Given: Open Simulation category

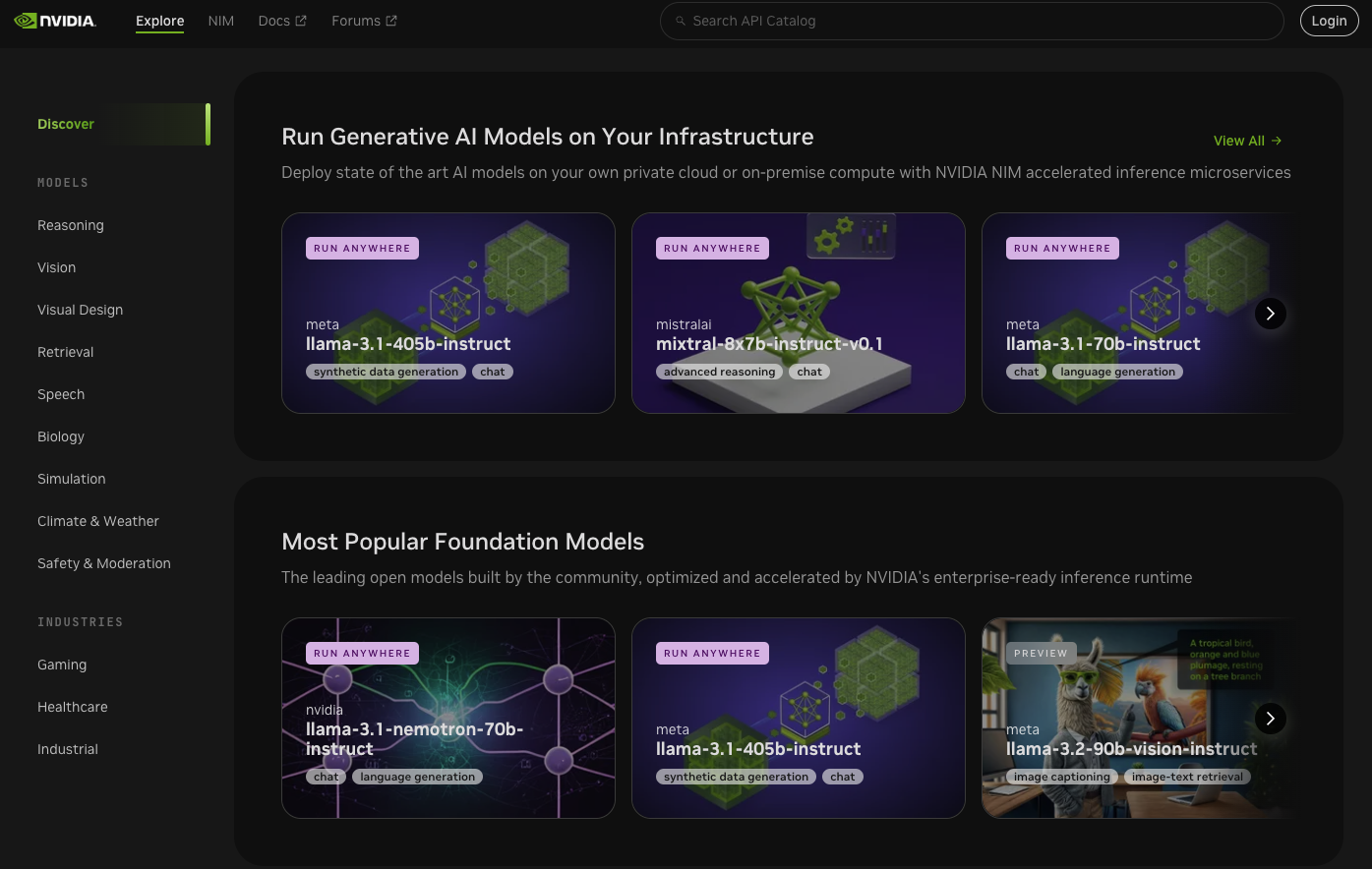Looking at the screenshot, I should click(72, 479).
